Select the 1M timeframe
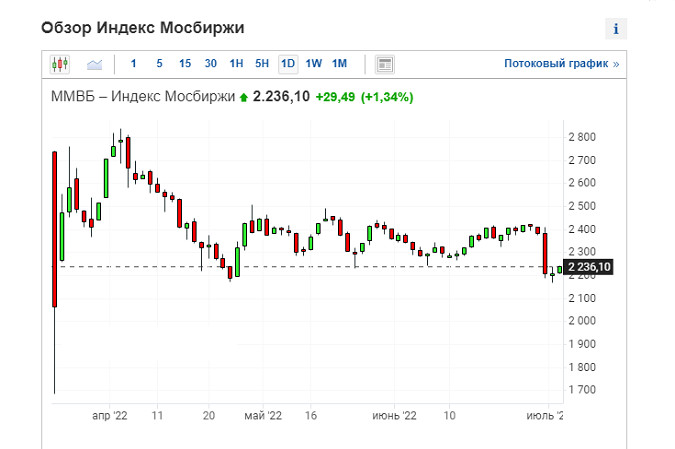This screenshot has width=675, height=449. [x=340, y=64]
